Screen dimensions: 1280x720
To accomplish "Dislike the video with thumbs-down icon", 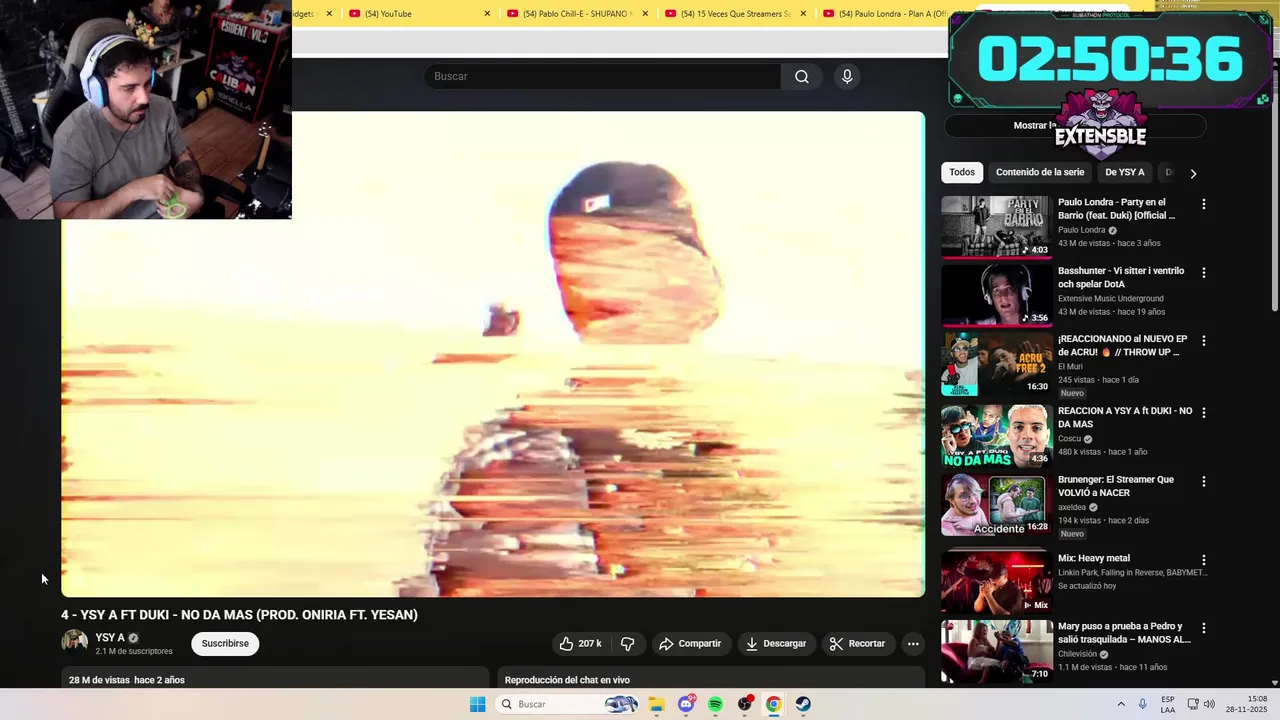I will click(628, 644).
